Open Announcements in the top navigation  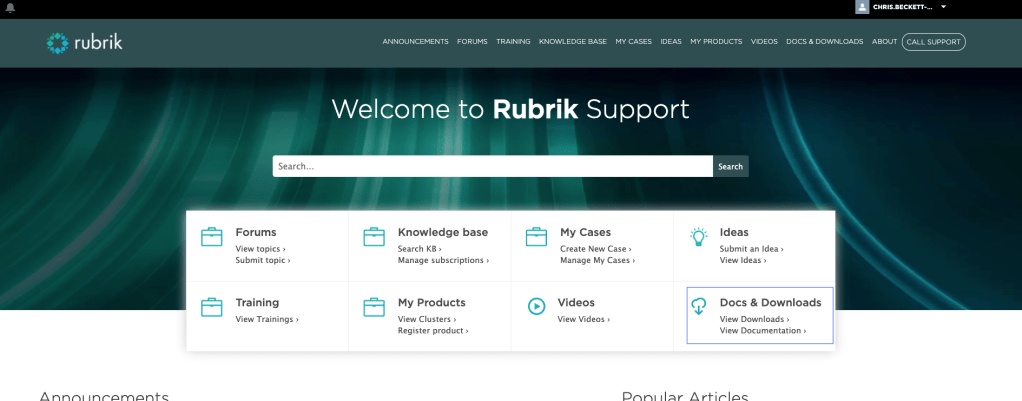[415, 42]
